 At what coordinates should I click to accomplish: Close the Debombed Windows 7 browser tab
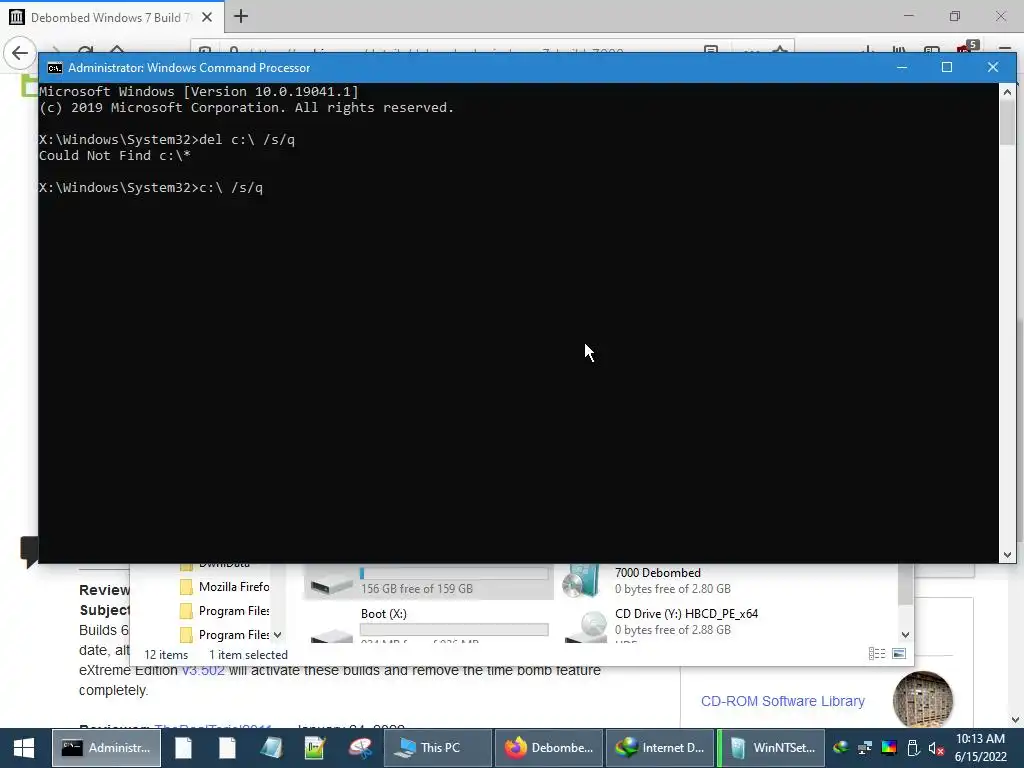click(x=207, y=17)
